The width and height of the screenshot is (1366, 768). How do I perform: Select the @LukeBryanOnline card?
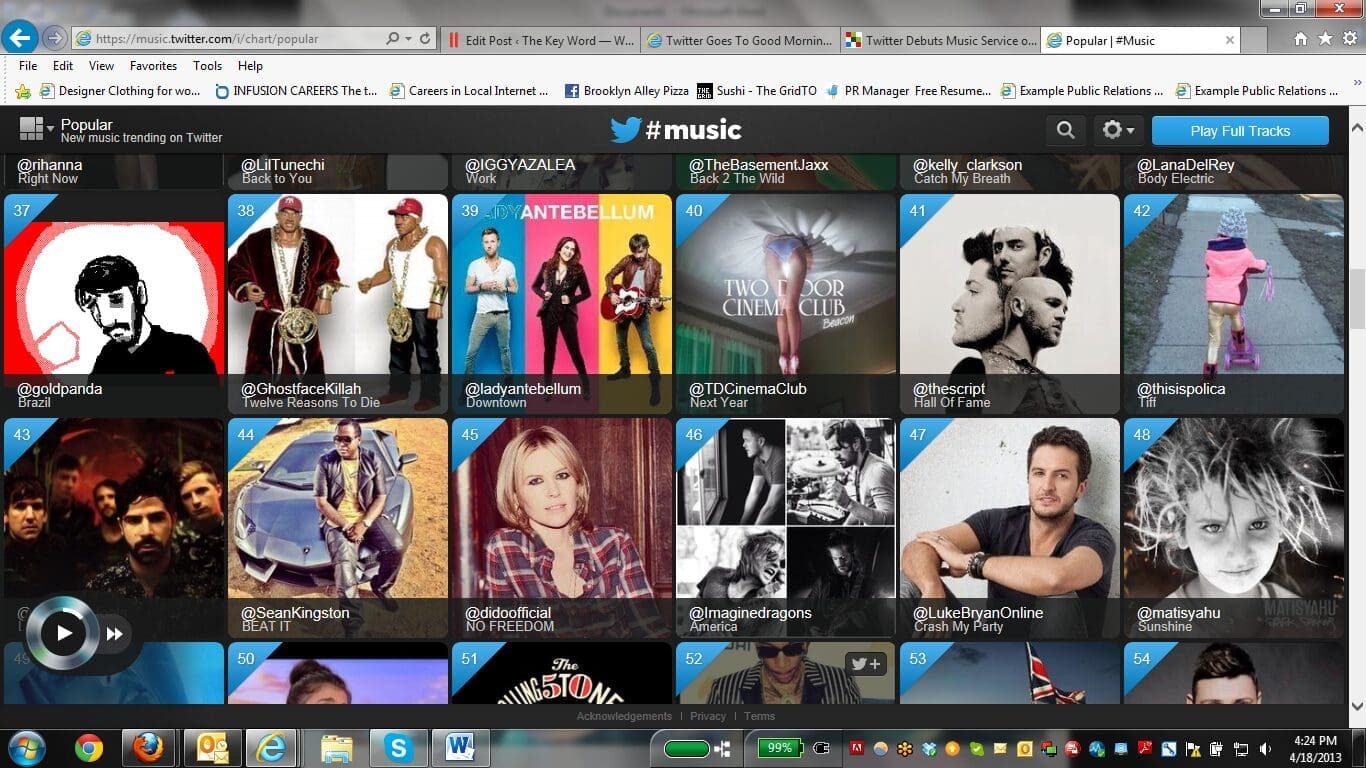point(1010,528)
